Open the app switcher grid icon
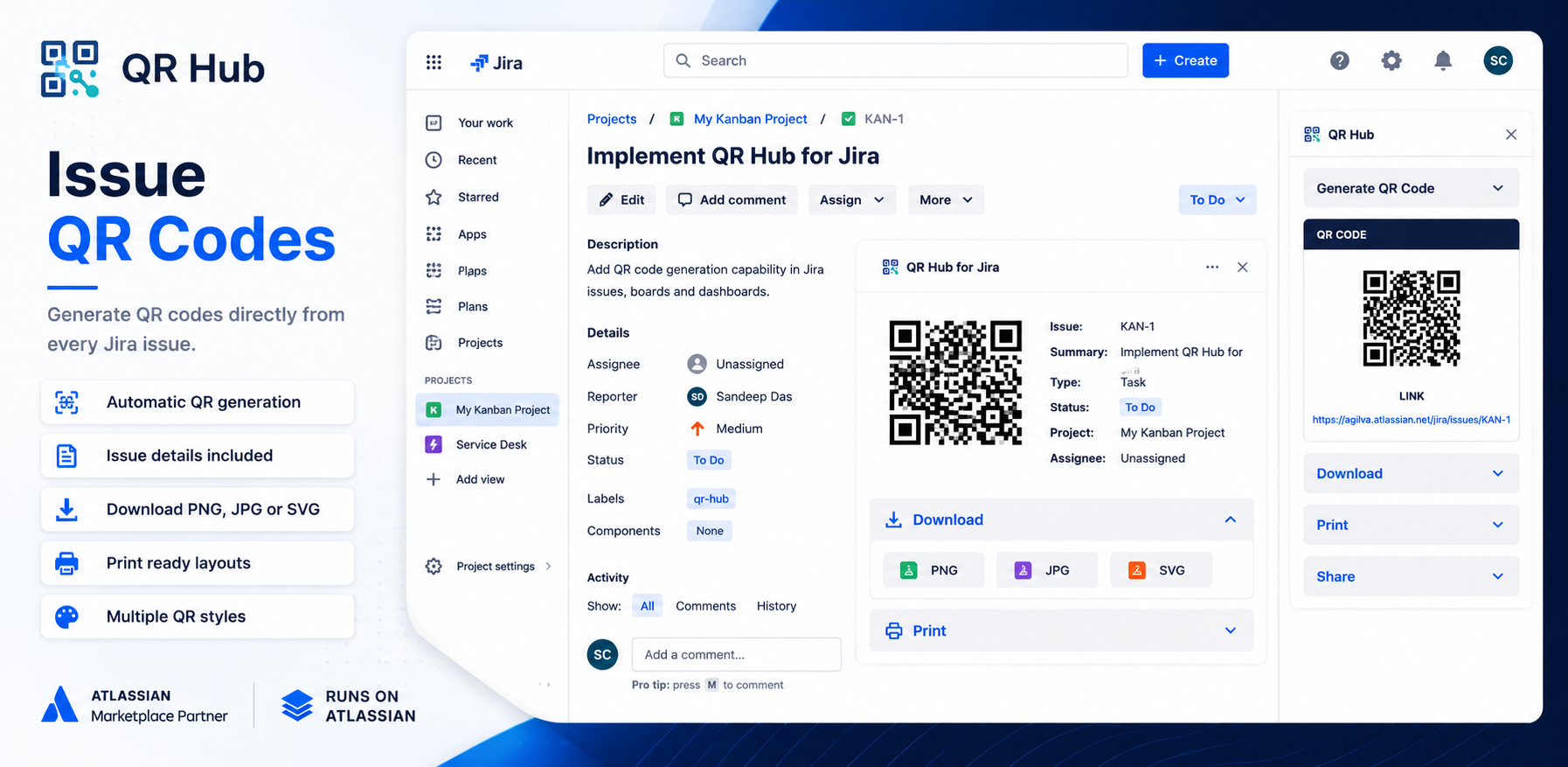 pyautogui.click(x=434, y=62)
